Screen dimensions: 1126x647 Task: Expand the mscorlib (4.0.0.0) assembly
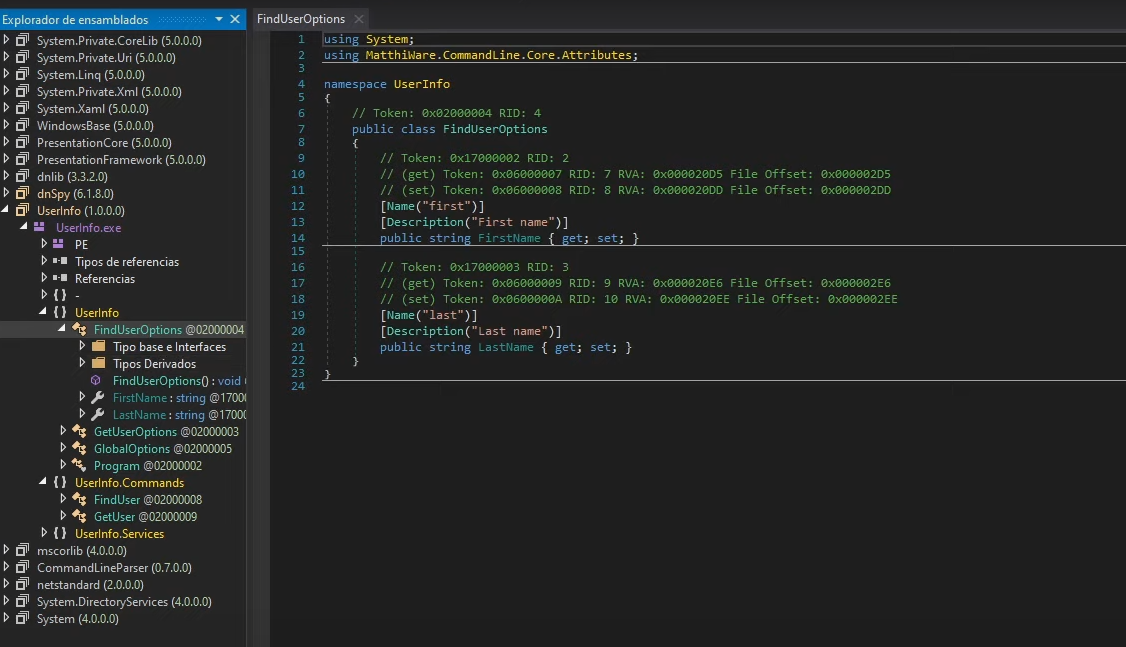(x=6, y=550)
